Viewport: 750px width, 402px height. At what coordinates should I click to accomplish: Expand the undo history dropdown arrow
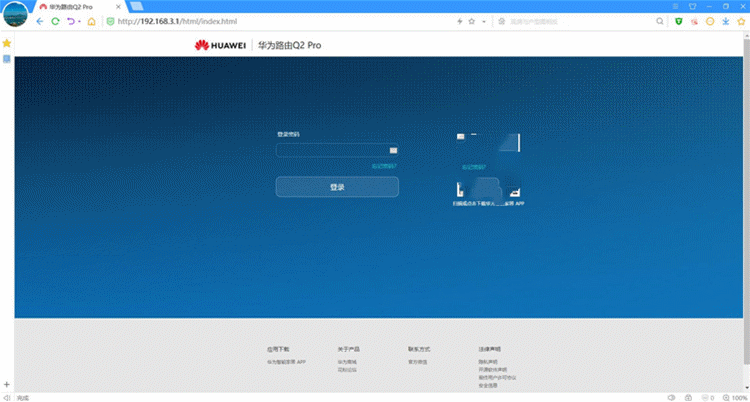(x=80, y=21)
